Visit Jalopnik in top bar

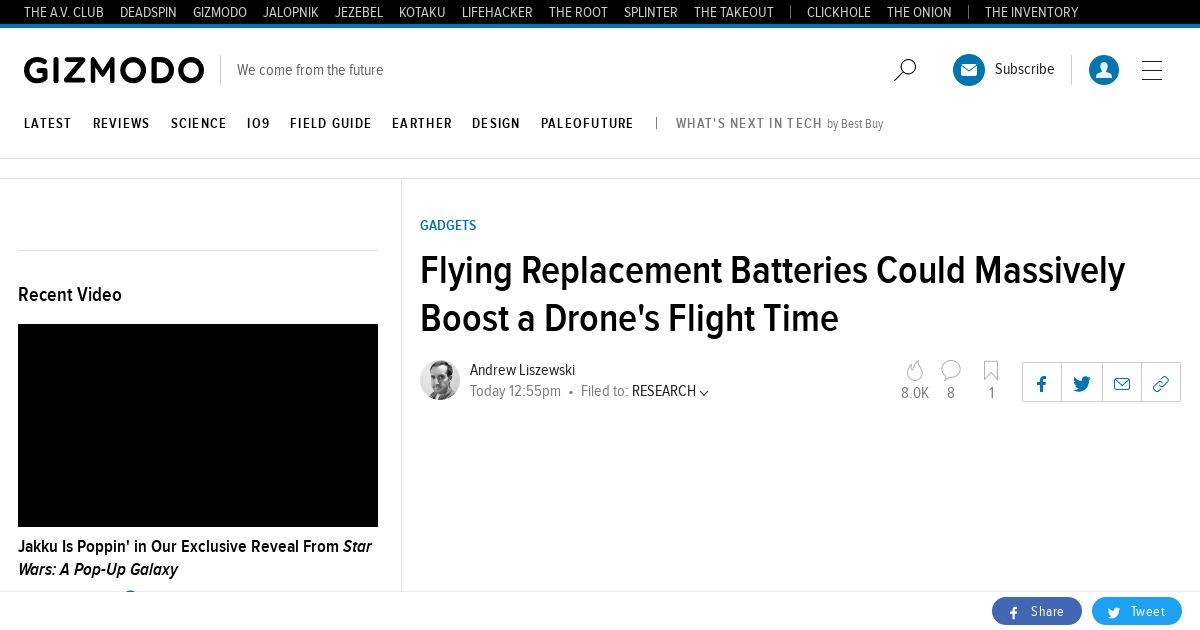click(291, 12)
